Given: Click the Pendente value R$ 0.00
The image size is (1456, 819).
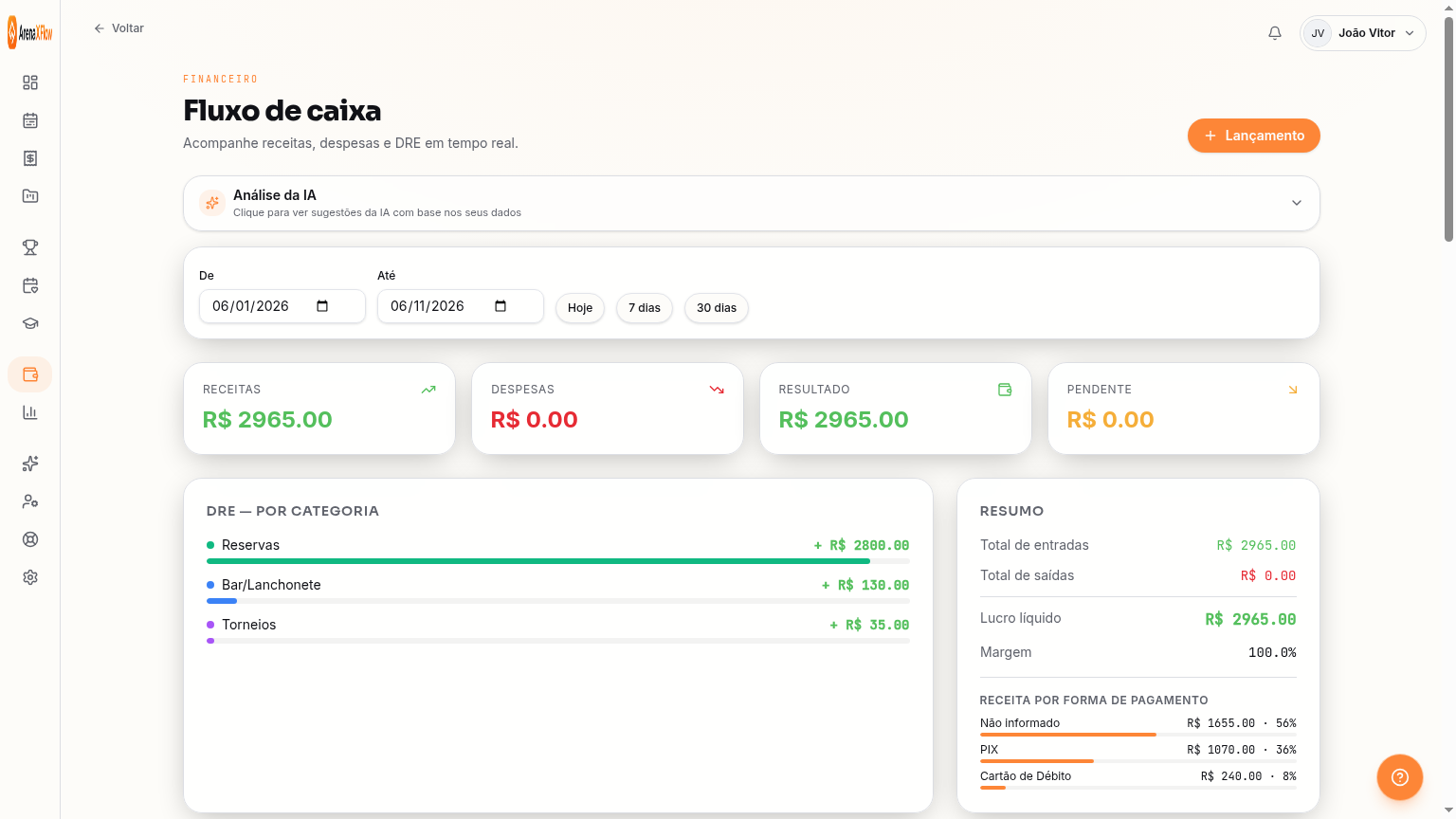Looking at the screenshot, I should coord(1111,420).
